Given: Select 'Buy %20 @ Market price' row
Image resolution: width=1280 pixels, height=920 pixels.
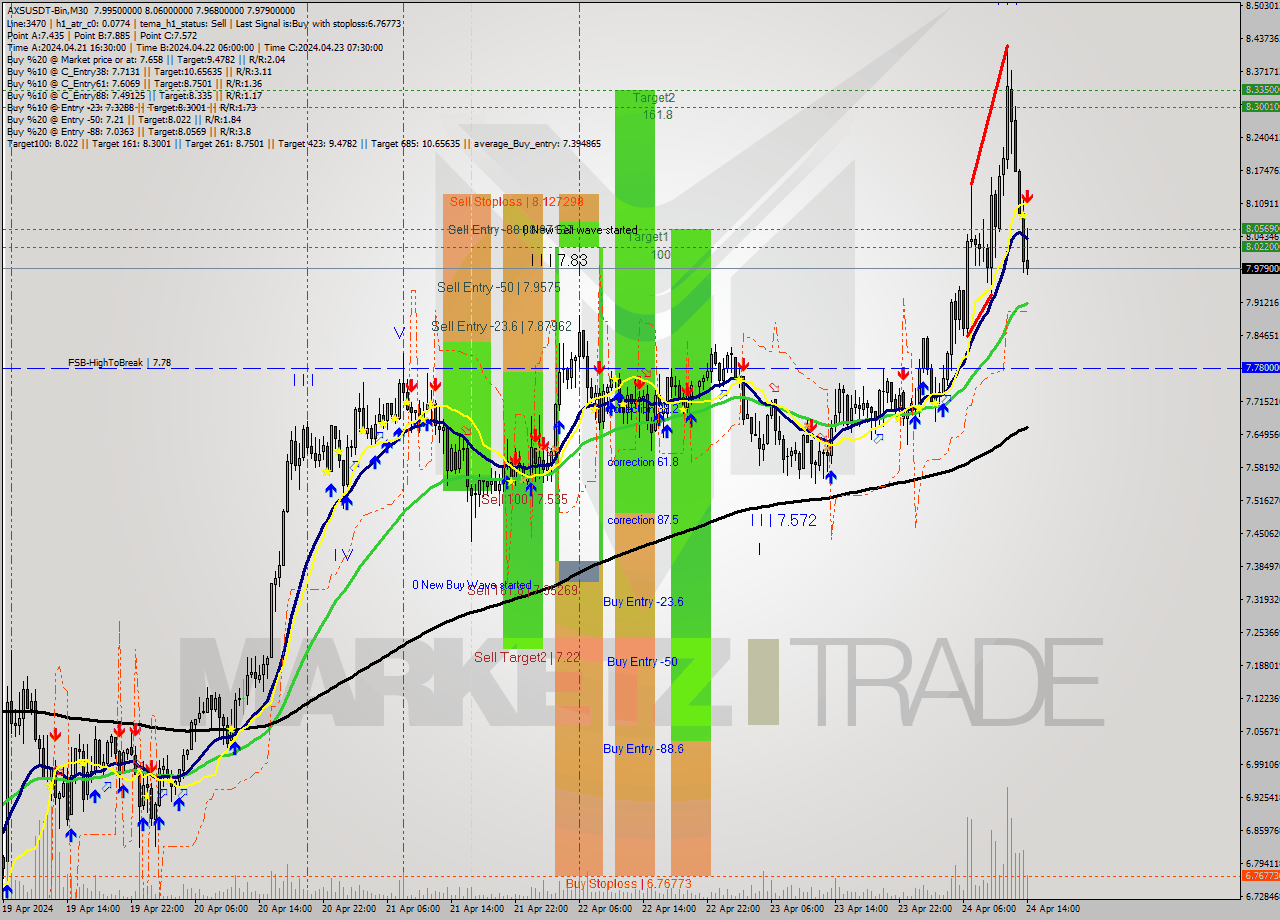Looking at the screenshot, I should pos(145,59).
